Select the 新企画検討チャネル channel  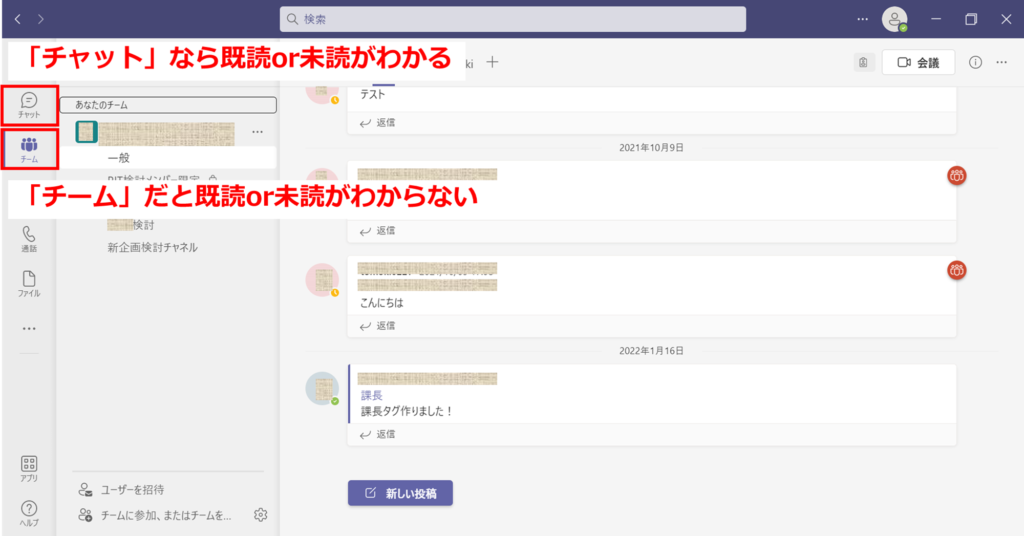coord(152,247)
